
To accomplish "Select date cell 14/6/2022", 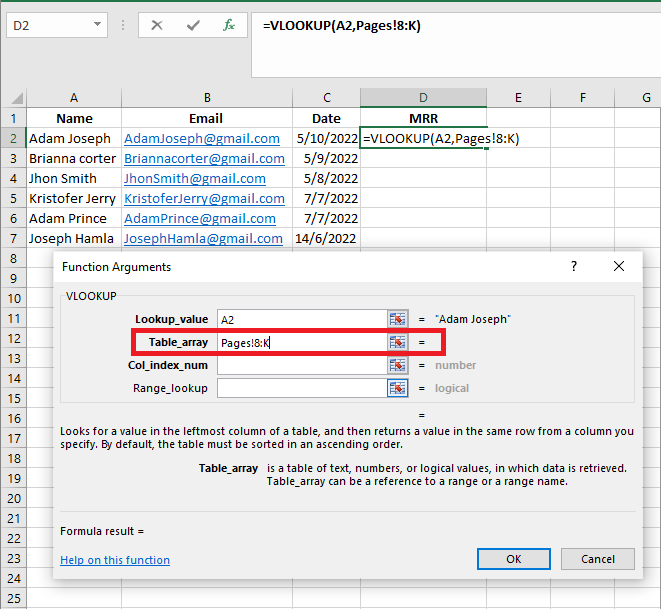I will coord(327,238).
